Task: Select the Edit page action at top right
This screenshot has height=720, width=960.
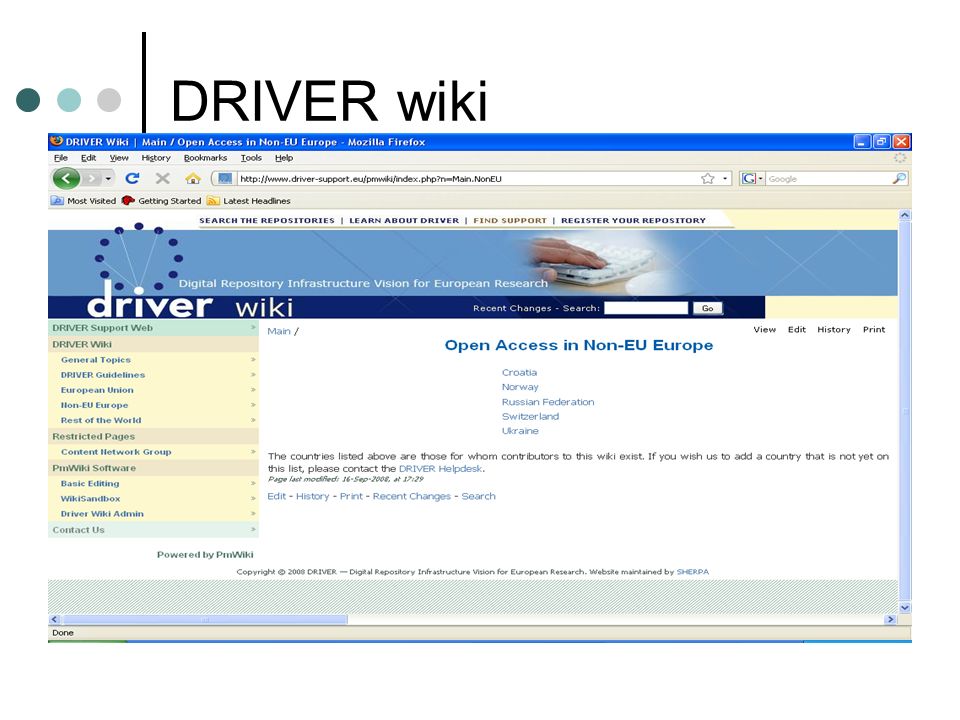Action: (797, 329)
